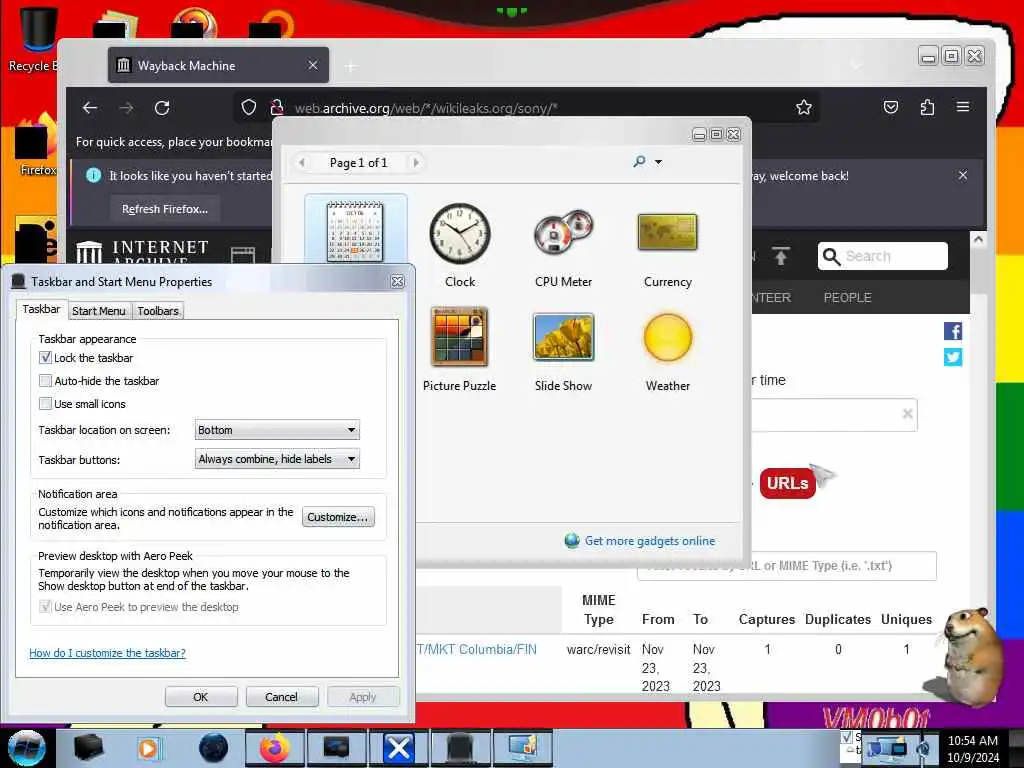Select the Wayback Machine browser tab
This screenshot has height=768, width=1024.
218,65
